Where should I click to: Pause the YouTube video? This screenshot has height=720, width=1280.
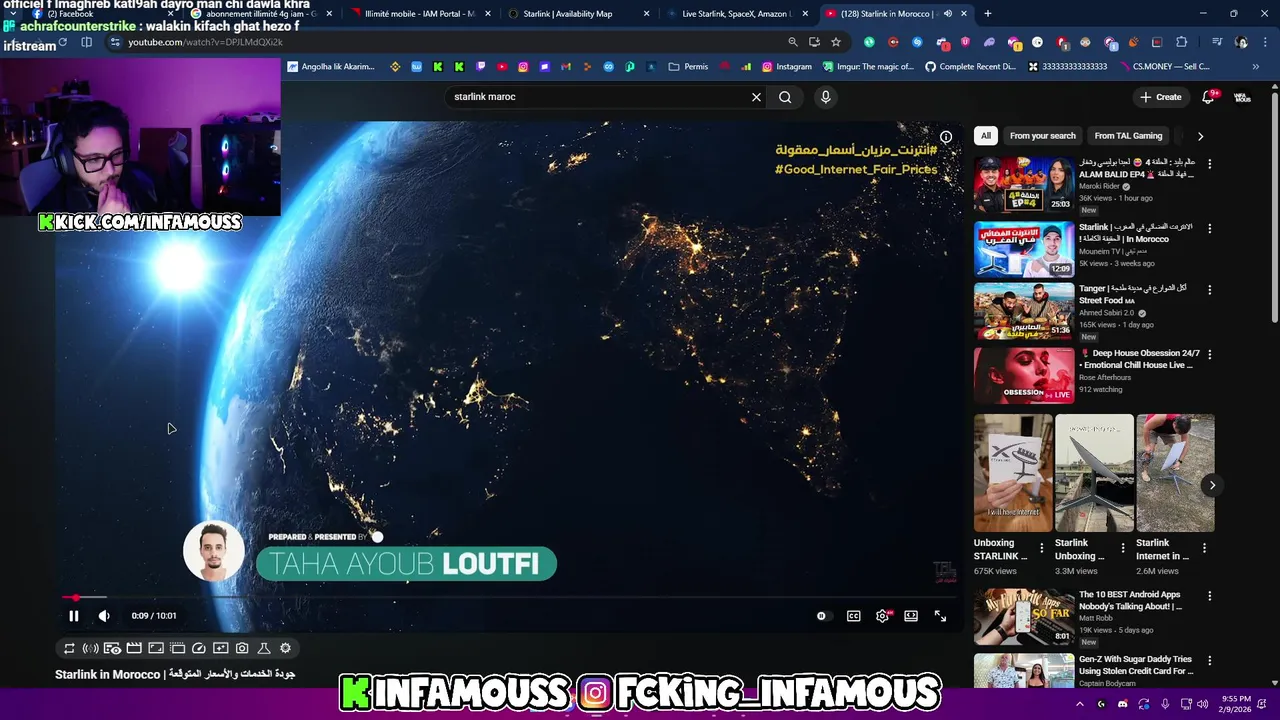[x=73, y=616]
